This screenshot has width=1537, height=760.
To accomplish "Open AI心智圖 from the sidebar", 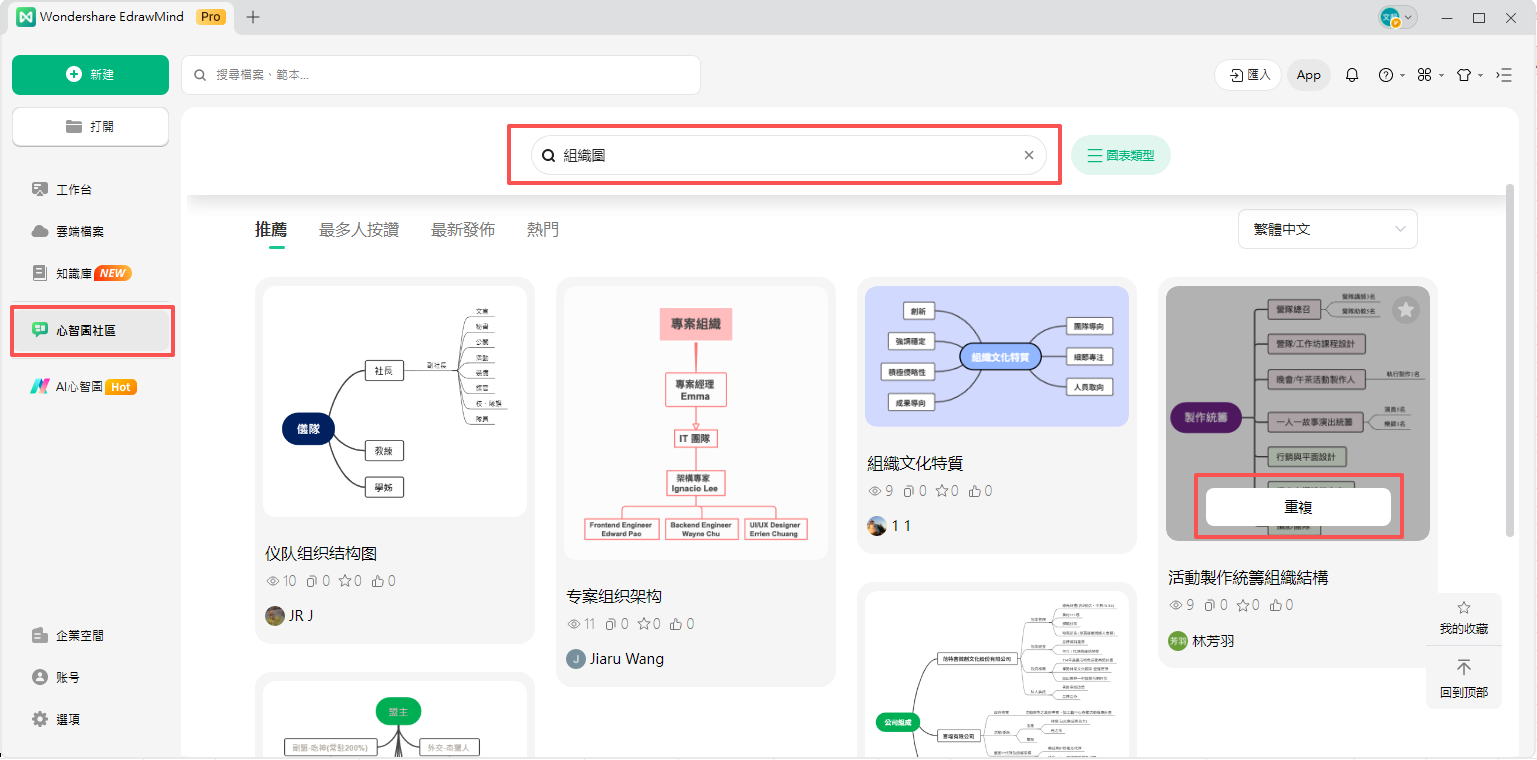I will tap(80, 387).
